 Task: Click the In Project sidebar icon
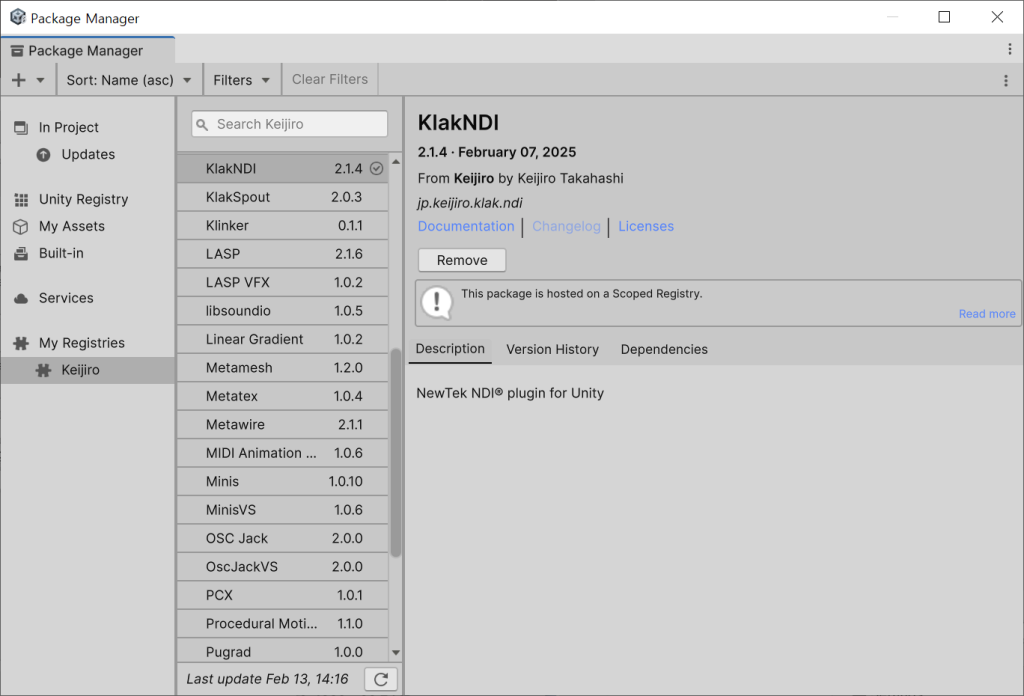click(22, 127)
